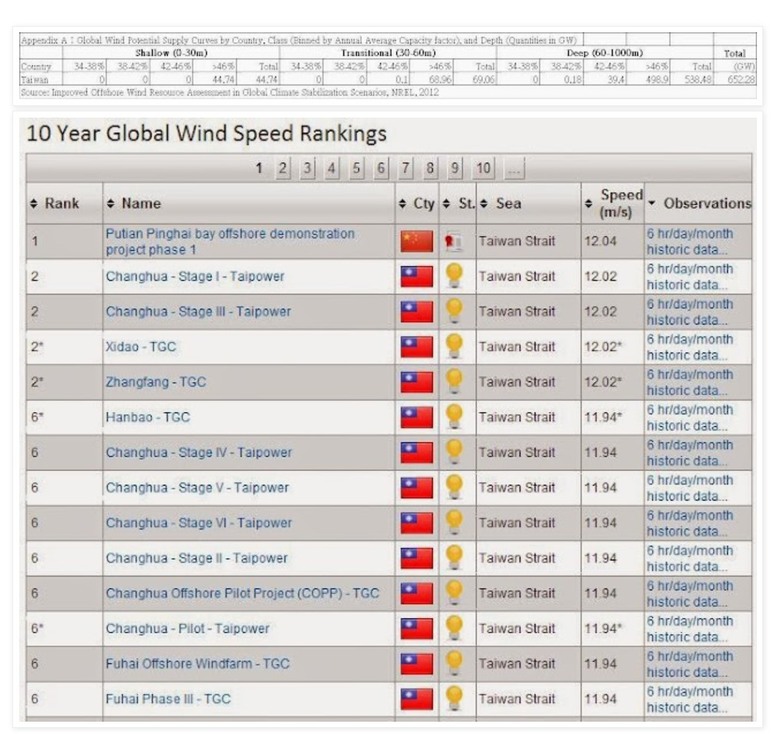Open Changhua - Pilot - Taipower link
Image resolution: width=780 pixels, height=734 pixels.
(188, 629)
